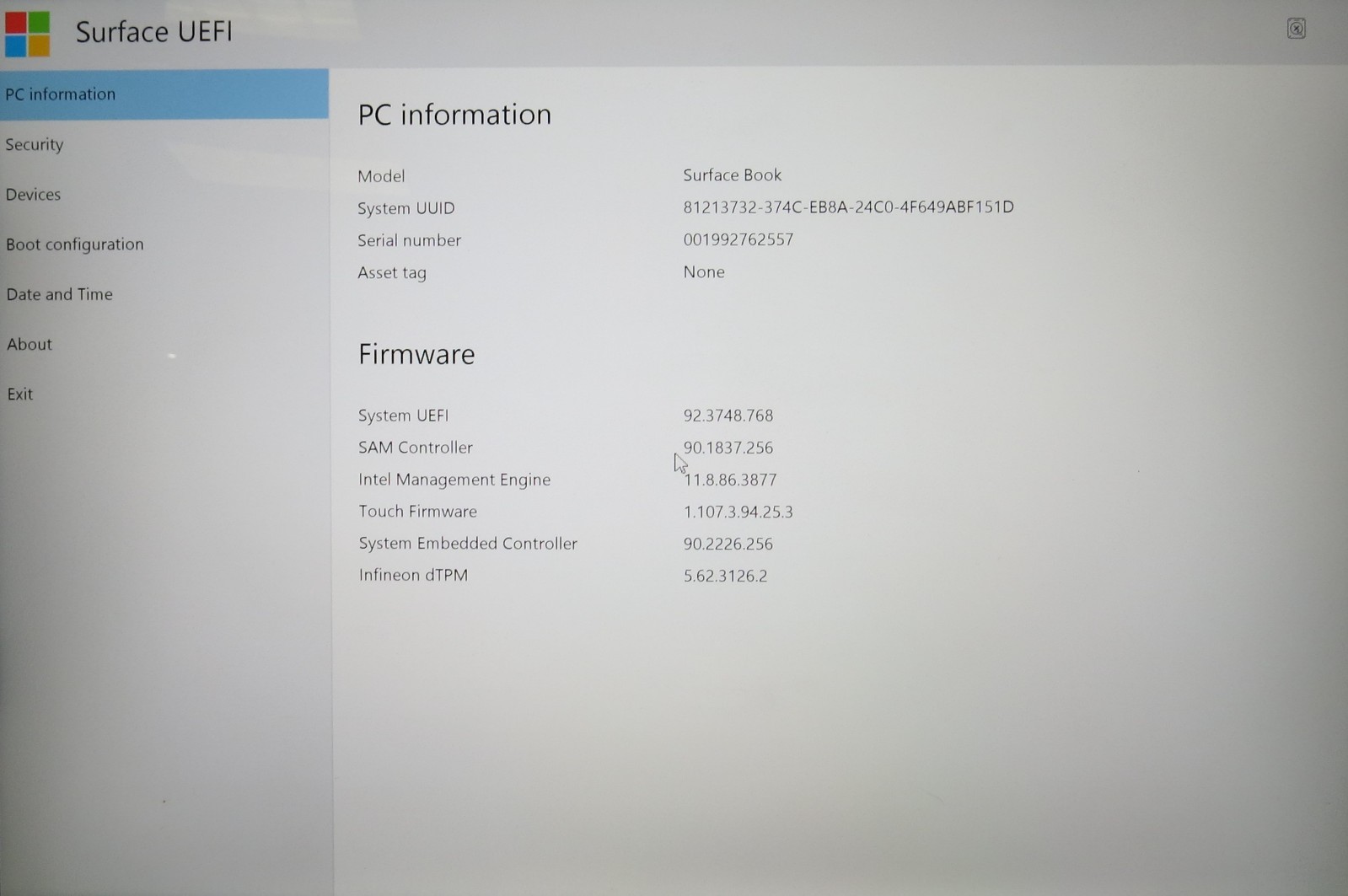The height and width of the screenshot is (896, 1348).
Task: Click the icon in the top-right corner
Action: (1296, 29)
